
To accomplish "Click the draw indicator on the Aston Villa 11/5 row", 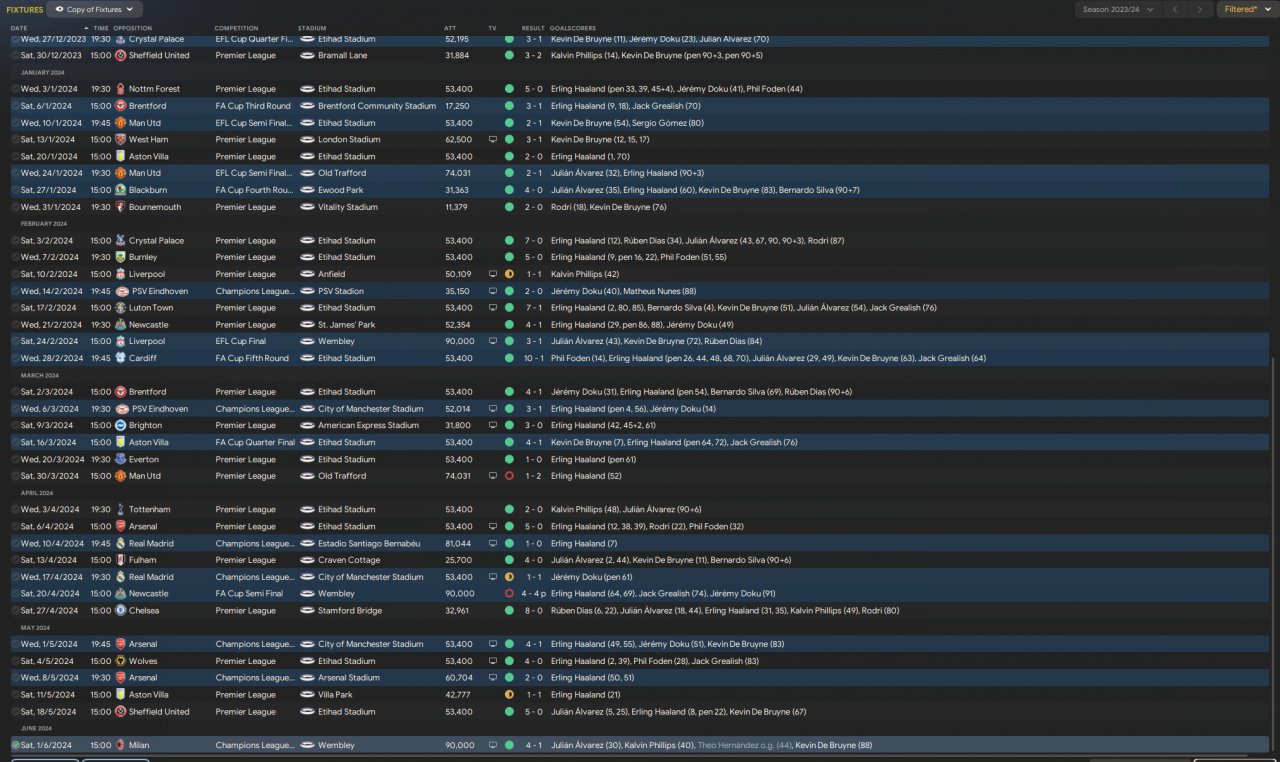I will click(x=509, y=694).
